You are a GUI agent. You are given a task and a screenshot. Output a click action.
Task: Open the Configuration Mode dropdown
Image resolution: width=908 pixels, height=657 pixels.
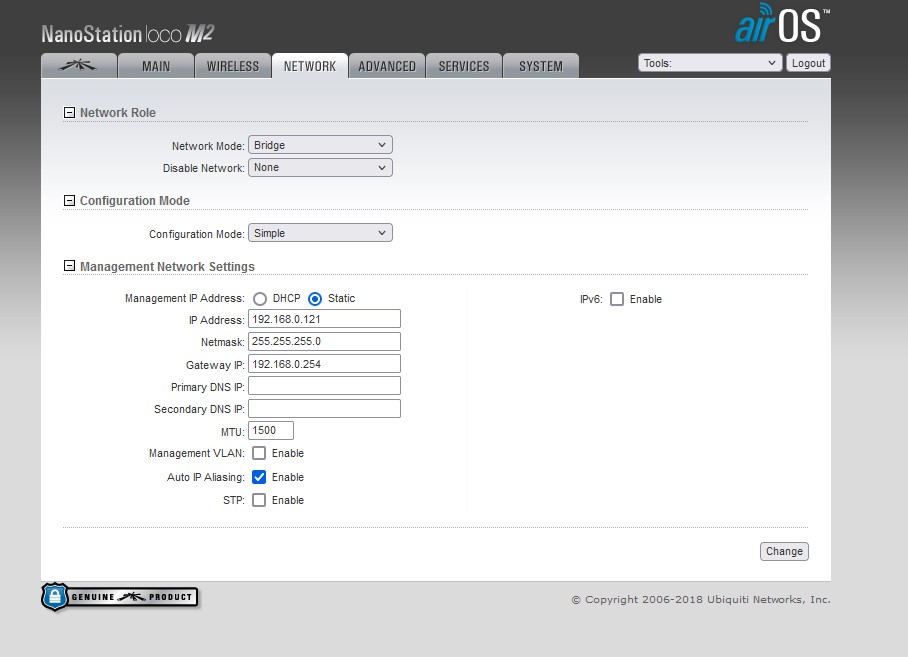pos(320,233)
